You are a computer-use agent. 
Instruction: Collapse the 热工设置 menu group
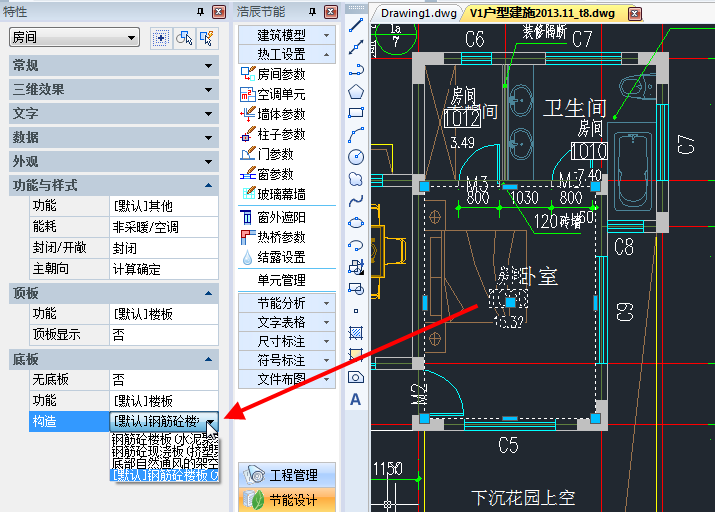(x=287, y=54)
